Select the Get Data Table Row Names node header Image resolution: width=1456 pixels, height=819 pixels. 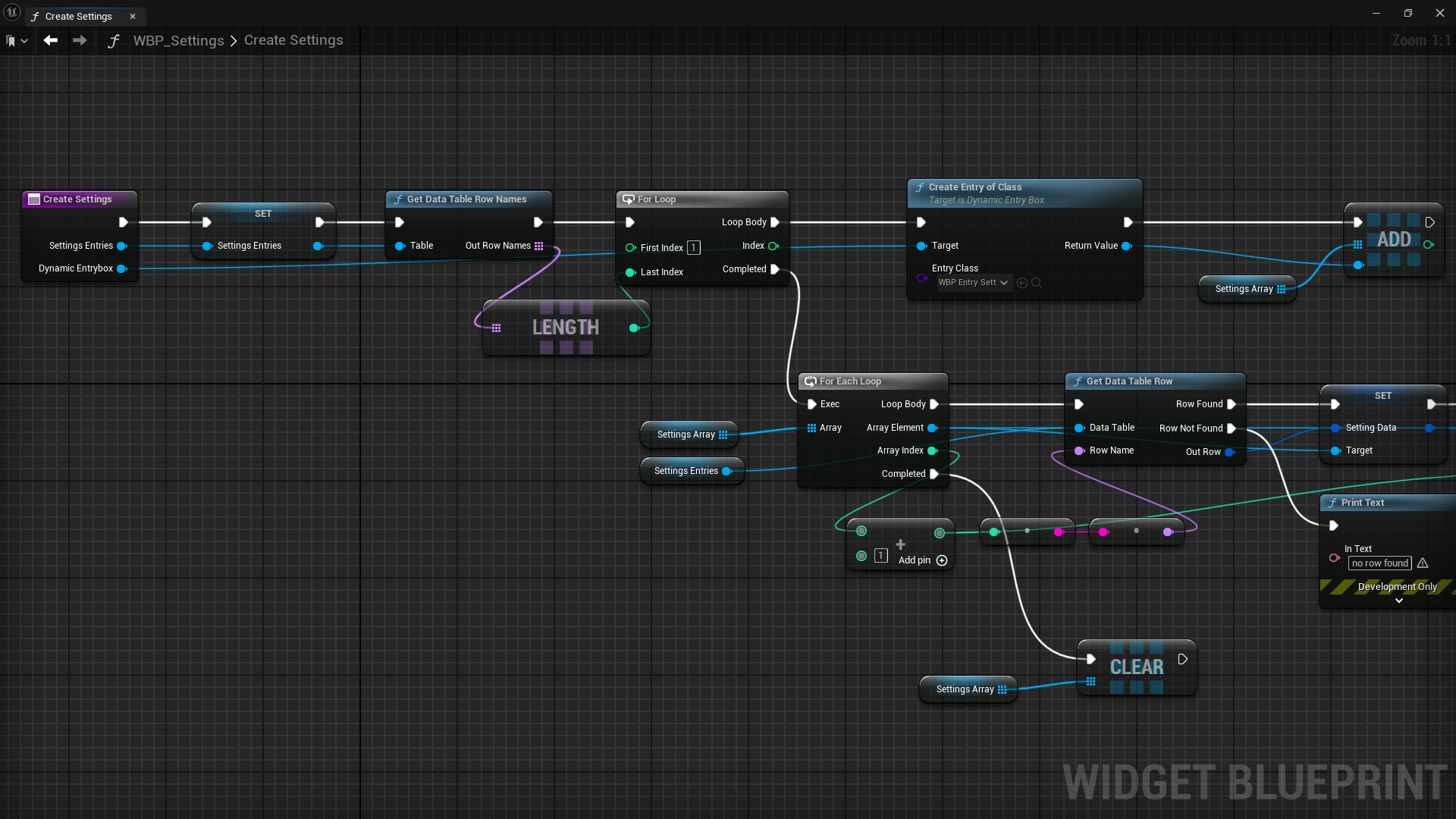pyautogui.click(x=466, y=199)
